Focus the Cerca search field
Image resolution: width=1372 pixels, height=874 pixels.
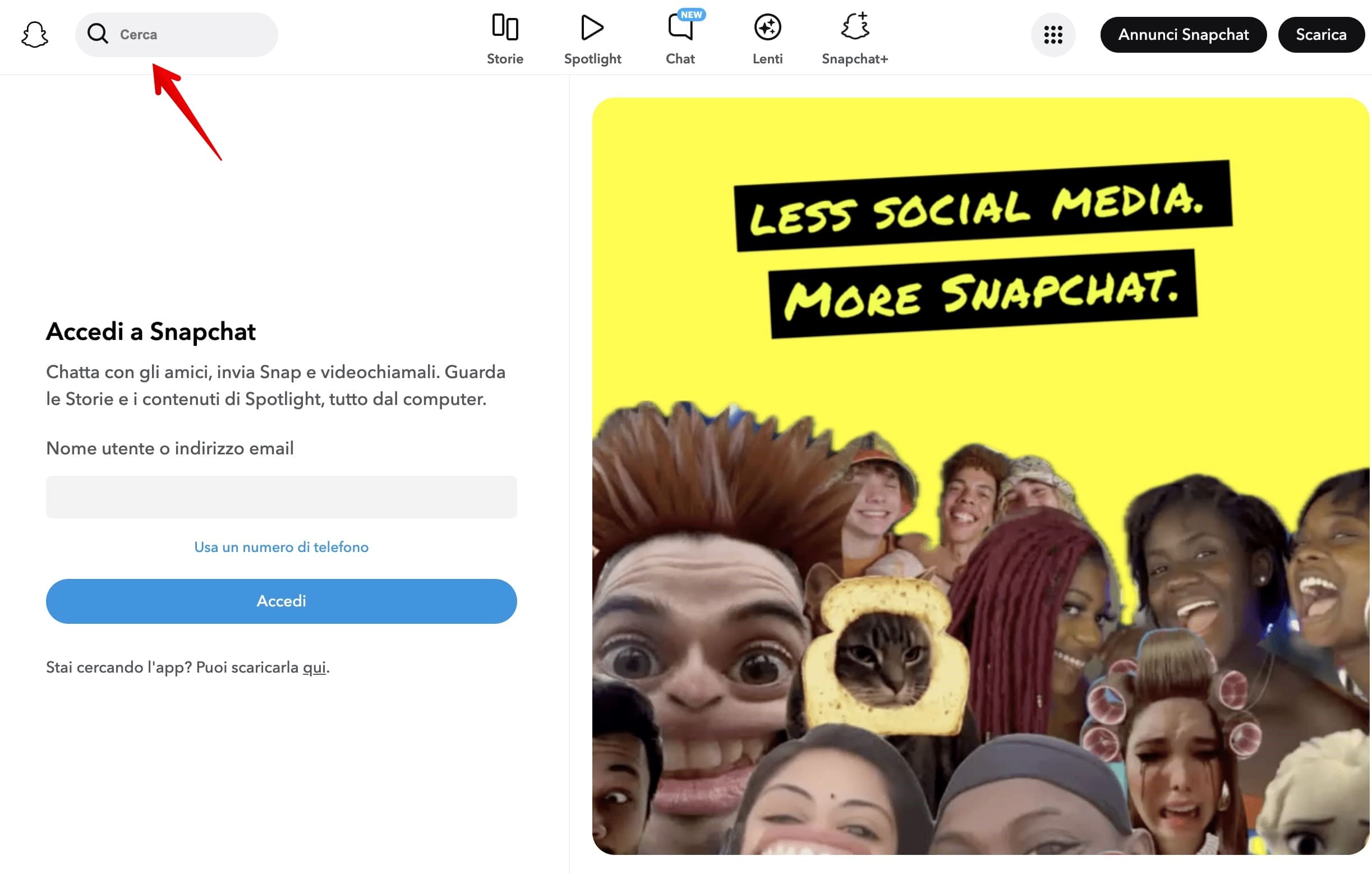coord(177,35)
